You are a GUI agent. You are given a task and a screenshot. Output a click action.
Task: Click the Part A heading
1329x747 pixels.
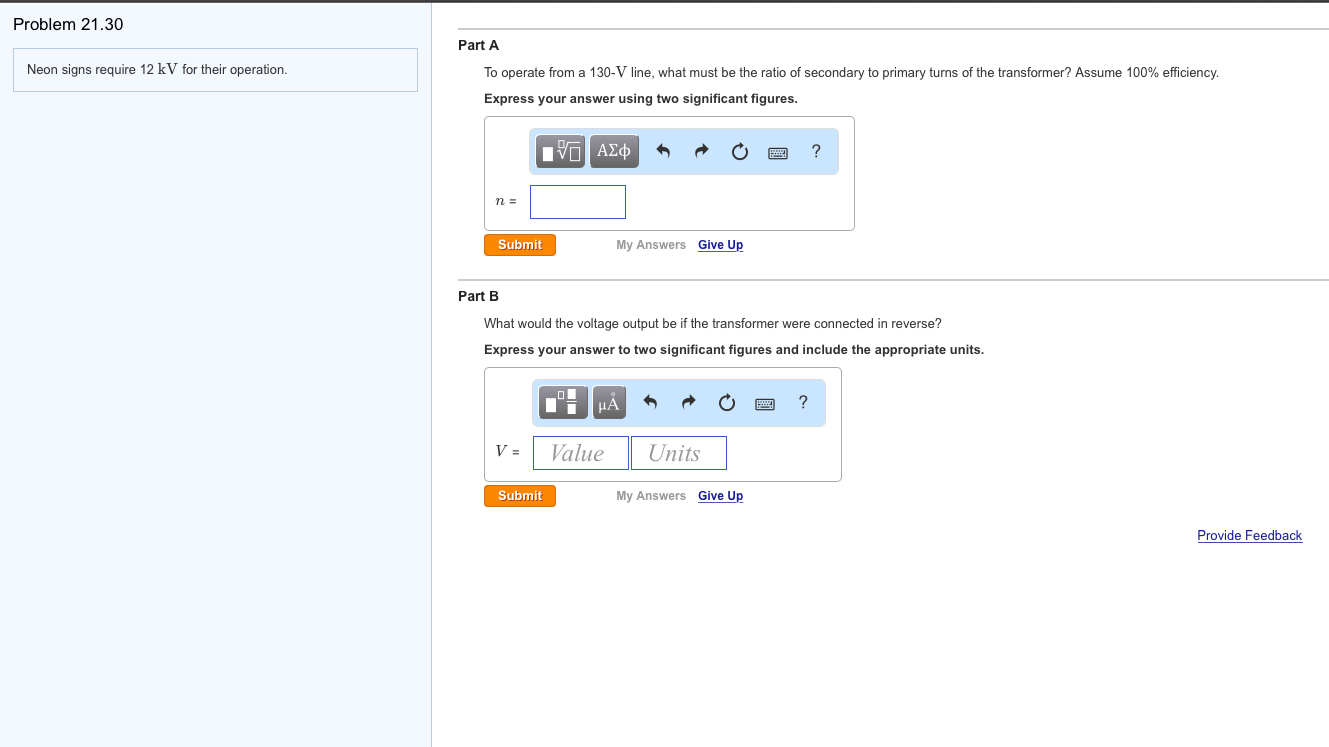(x=478, y=45)
